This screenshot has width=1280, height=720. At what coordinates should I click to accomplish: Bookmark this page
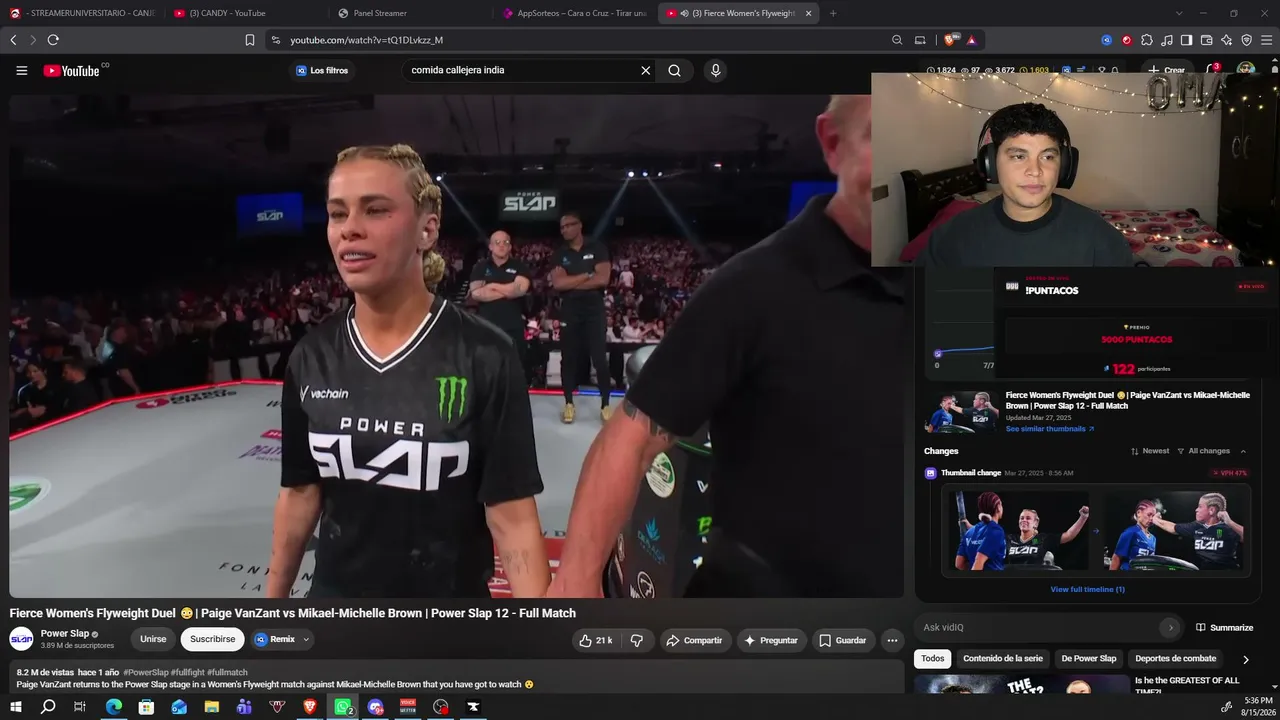[250, 40]
